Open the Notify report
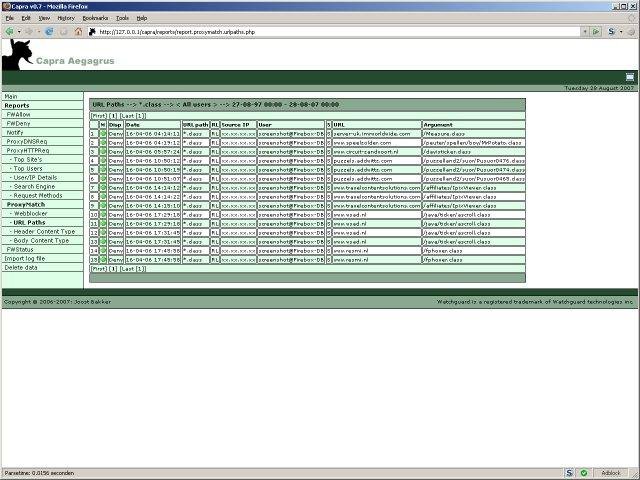This screenshot has width=640, height=480. (15, 132)
